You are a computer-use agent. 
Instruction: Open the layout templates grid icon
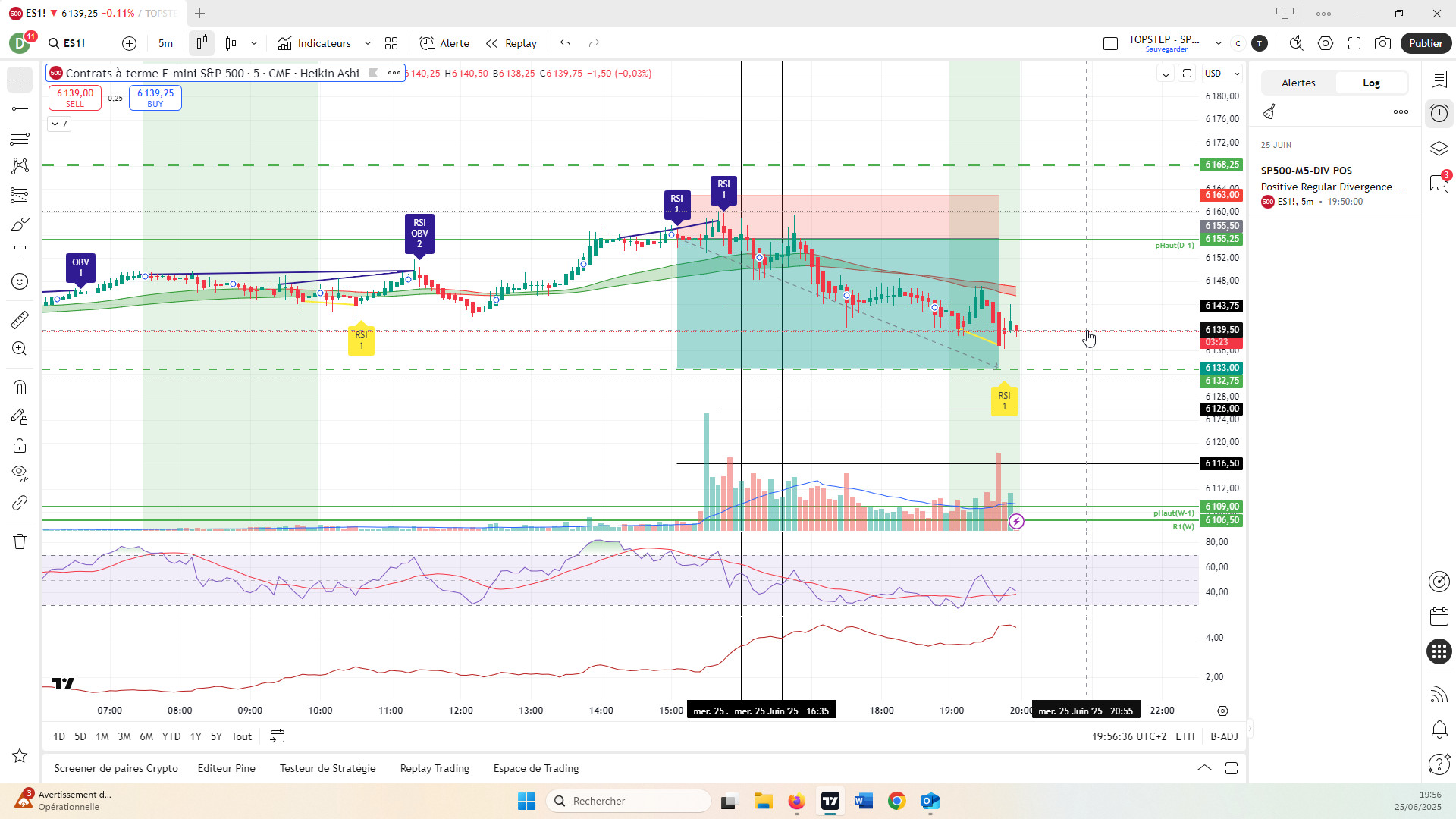click(x=391, y=43)
